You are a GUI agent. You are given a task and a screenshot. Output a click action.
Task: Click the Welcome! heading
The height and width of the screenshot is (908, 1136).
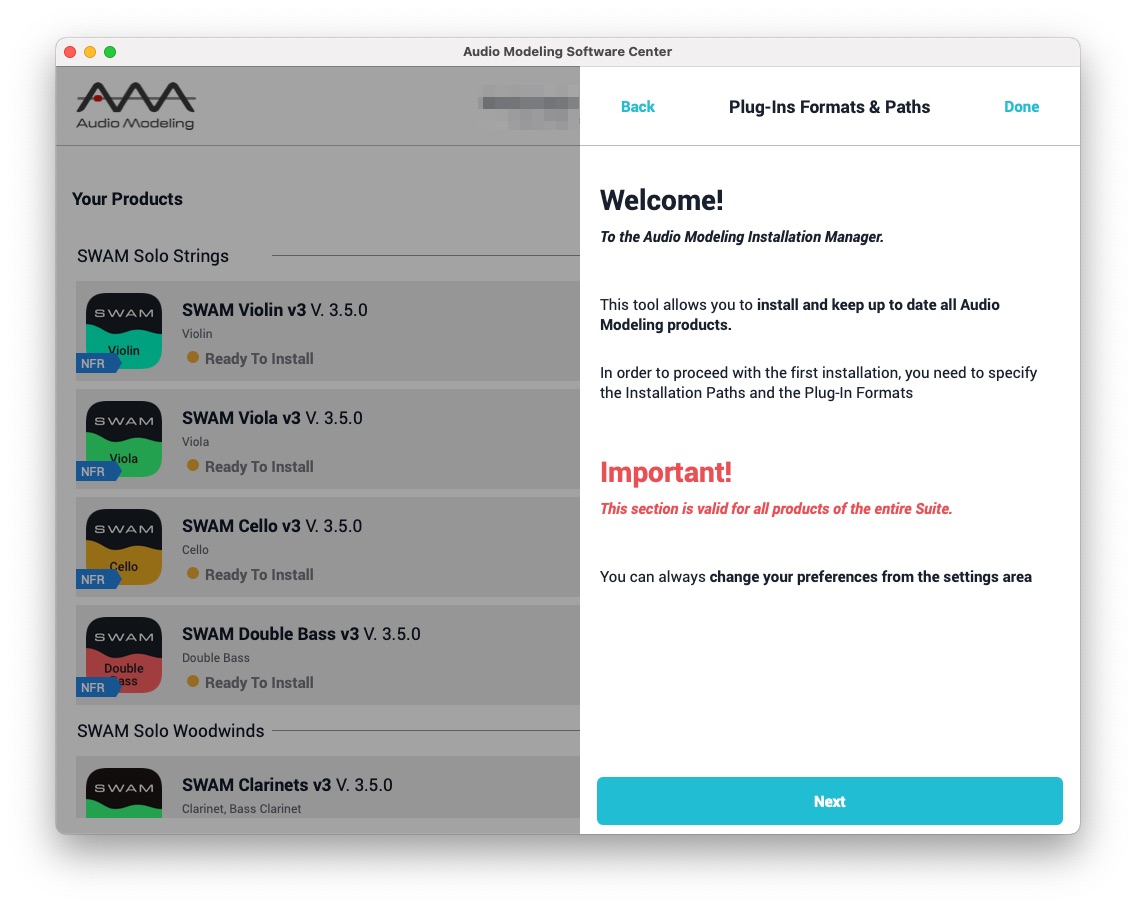(x=661, y=200)
